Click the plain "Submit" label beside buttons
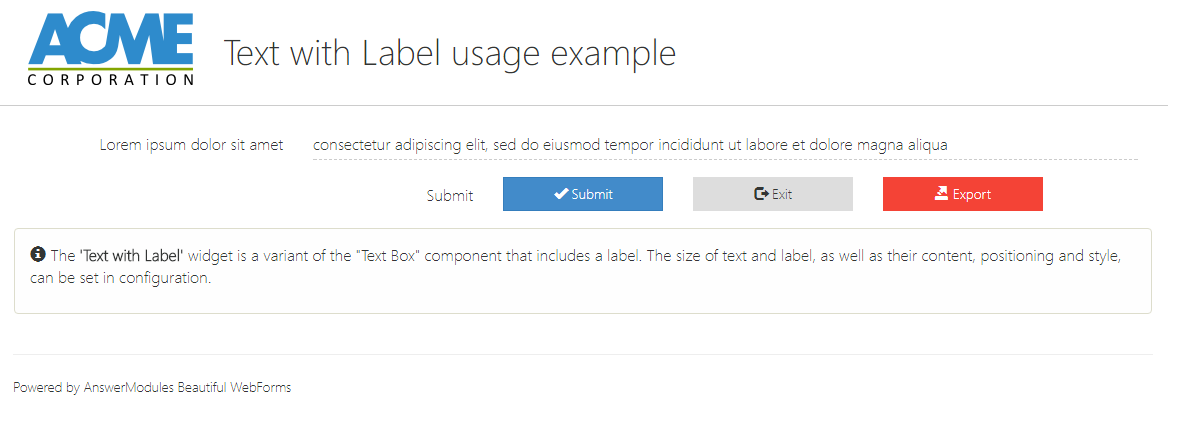This screenshot has width=1192, height=433. (450, 196)
